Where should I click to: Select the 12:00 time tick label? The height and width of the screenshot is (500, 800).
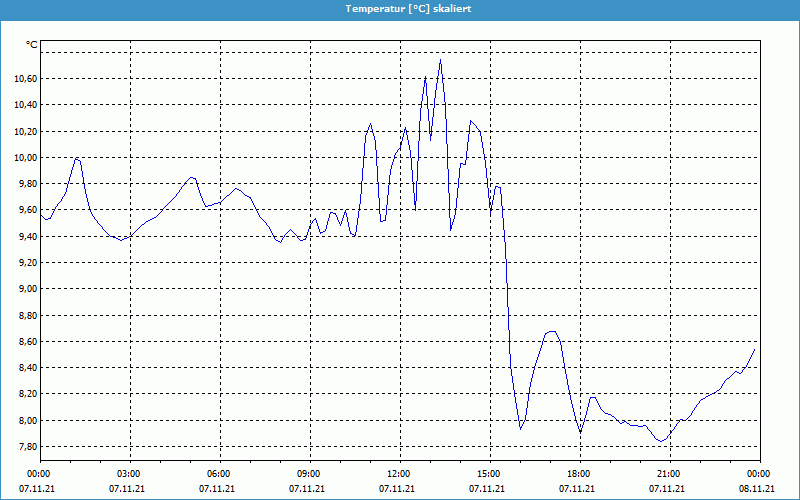(400, 473)
